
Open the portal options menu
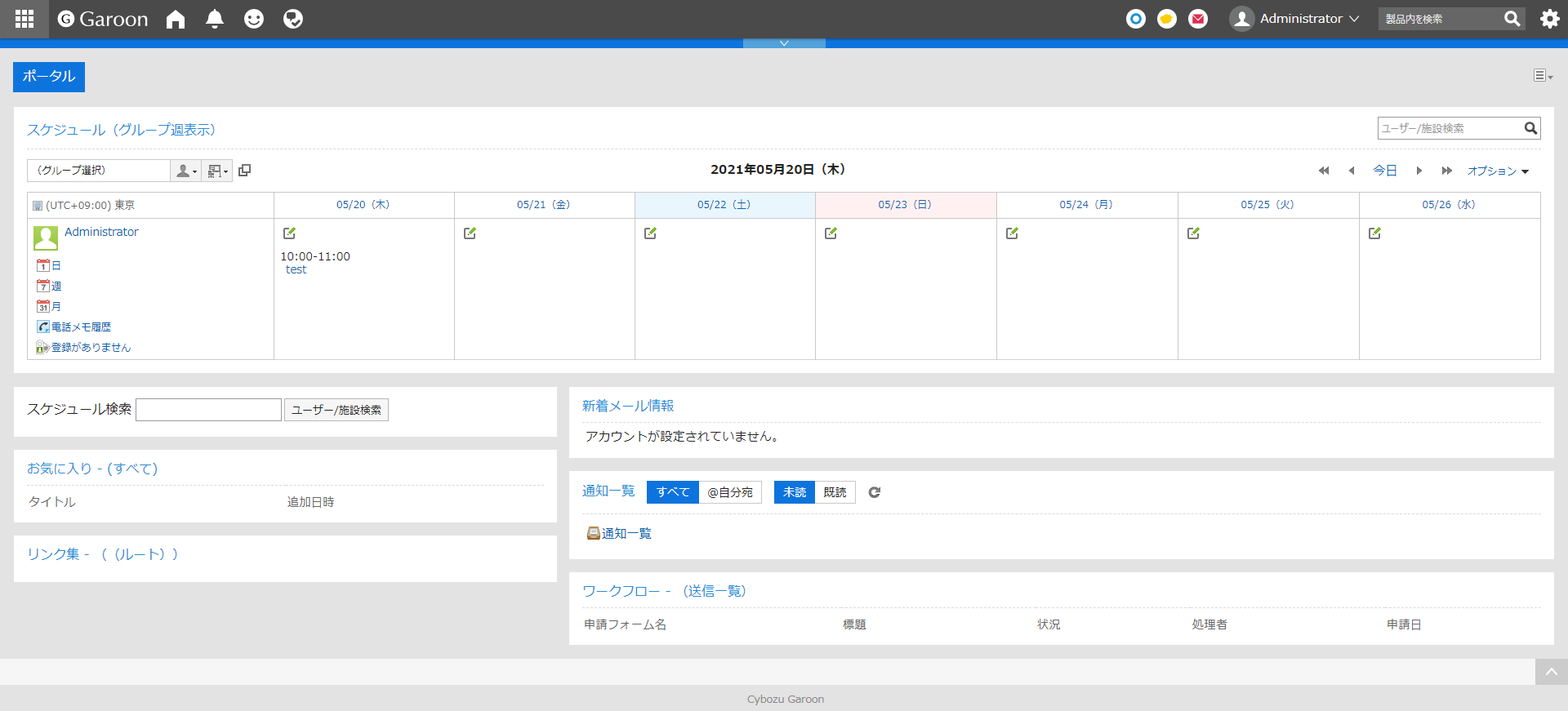(x=1542, y=76)
